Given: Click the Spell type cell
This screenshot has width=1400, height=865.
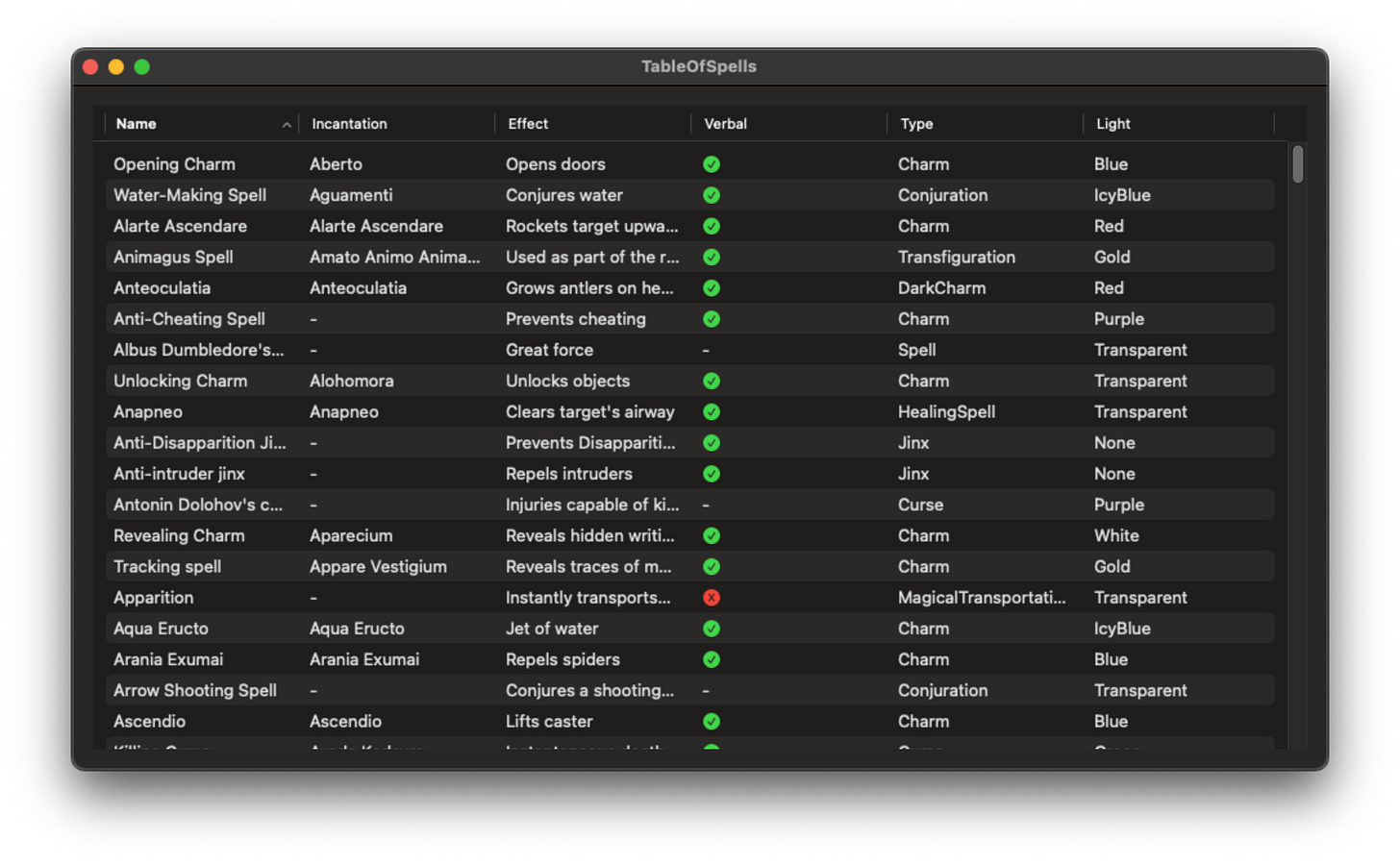Looking at the screenshot, I should 917,350.
